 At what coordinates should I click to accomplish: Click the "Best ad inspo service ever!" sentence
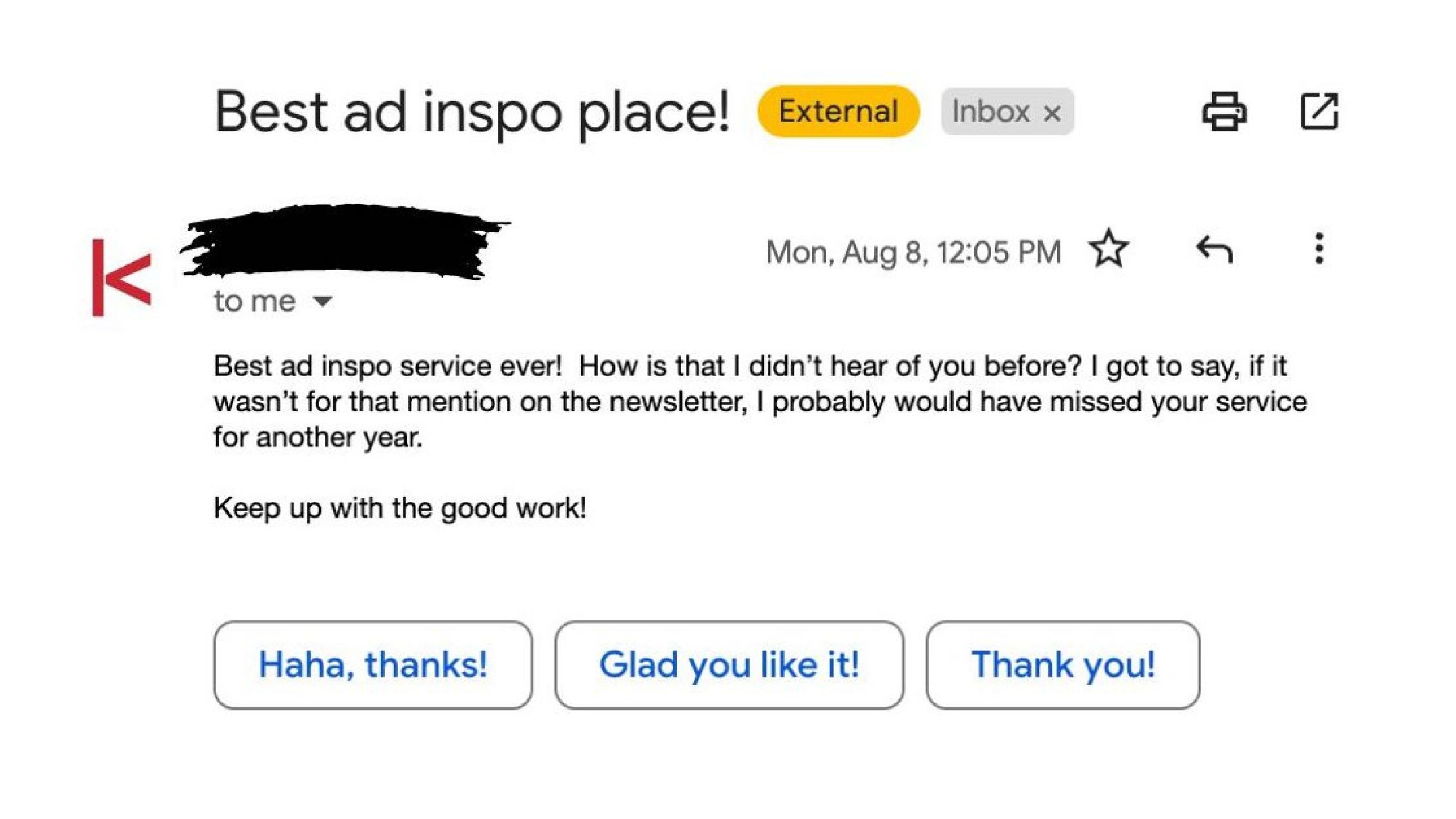tap(388, 366)
